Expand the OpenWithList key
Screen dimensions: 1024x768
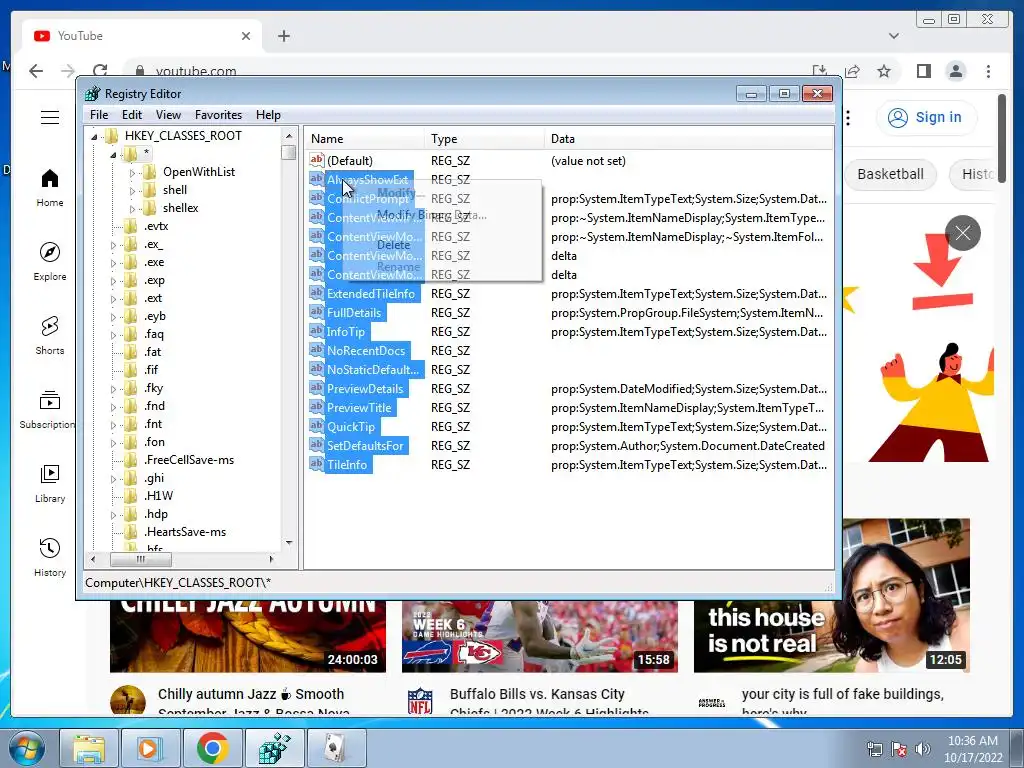click(x=132, y=173)
